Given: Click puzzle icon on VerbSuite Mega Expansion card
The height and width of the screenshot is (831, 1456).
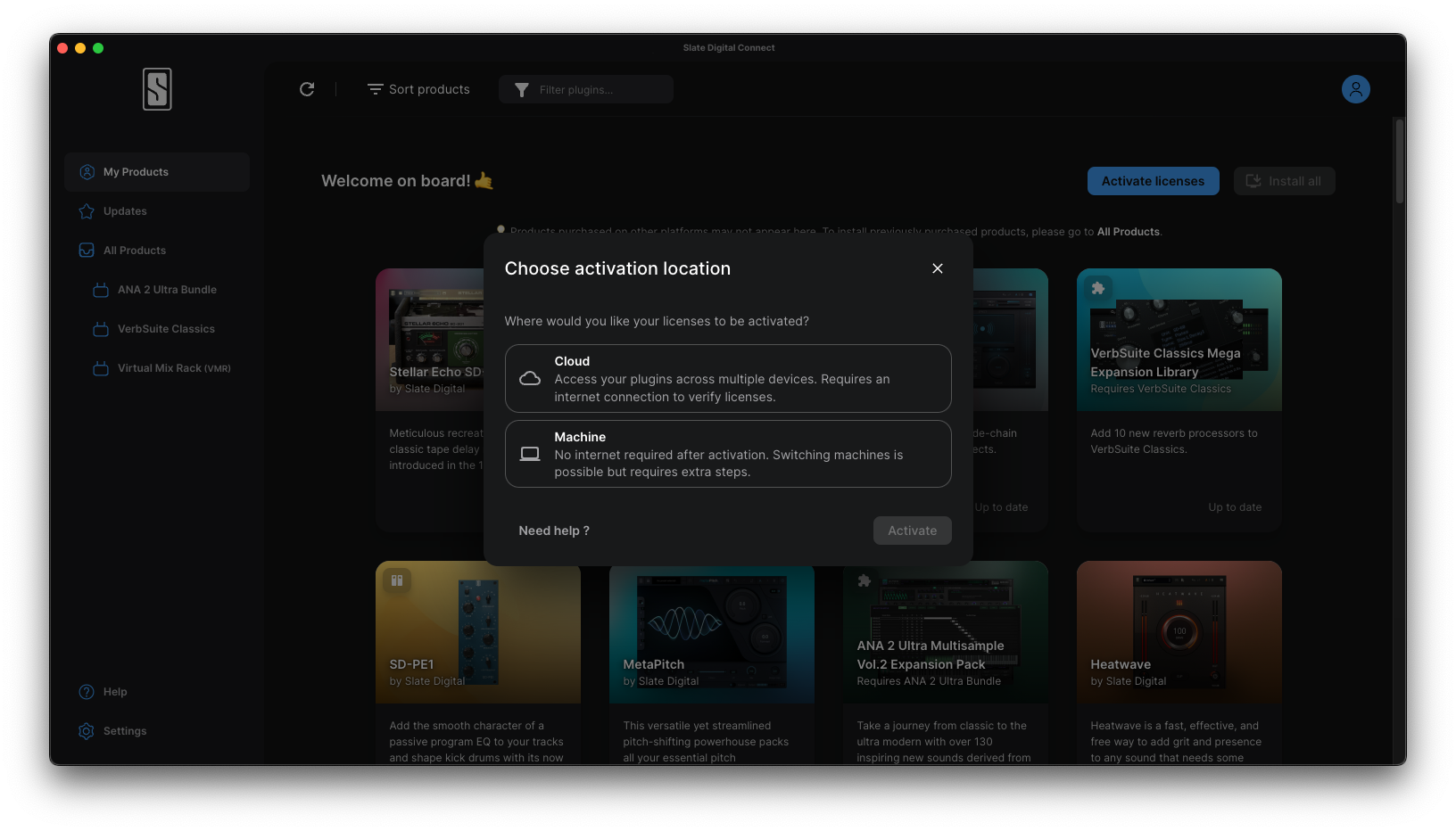Looking at the screenshot, I should coord(1098,288).
